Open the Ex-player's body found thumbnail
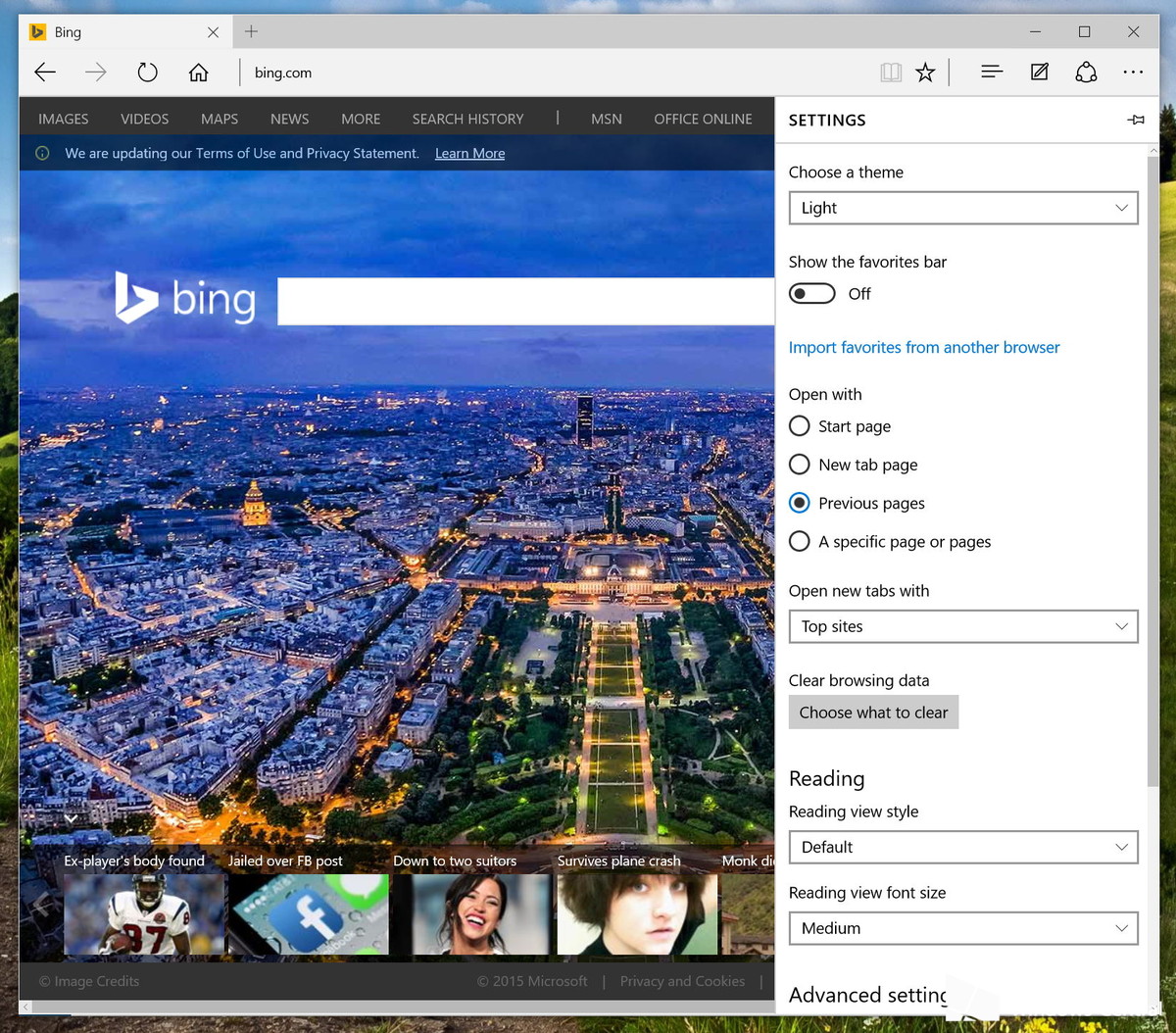This screenshot has width=1176, height=1033. pyautogui.click(x=144, y=913)
